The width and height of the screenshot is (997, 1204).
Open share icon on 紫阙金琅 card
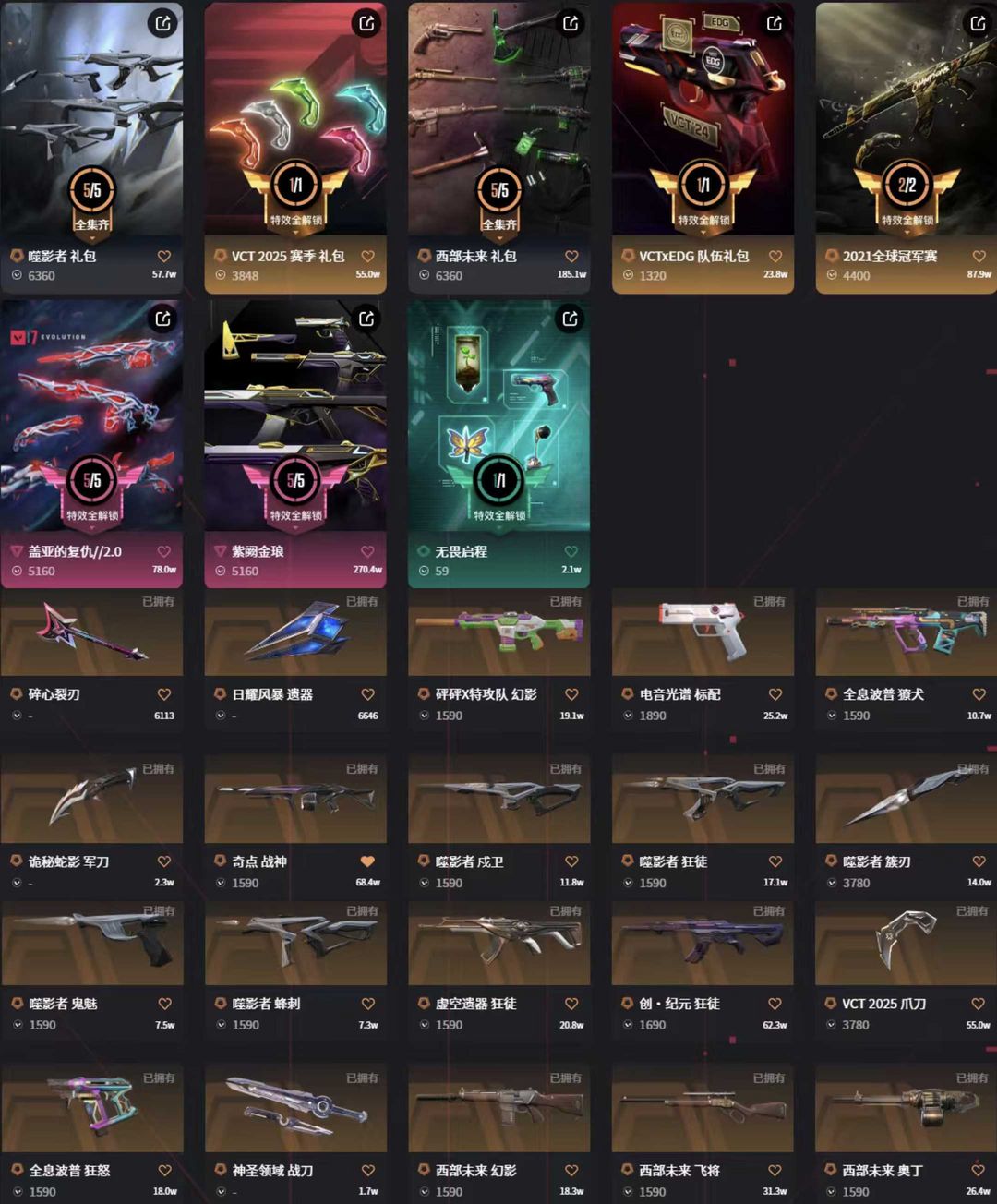coord(367,319)
